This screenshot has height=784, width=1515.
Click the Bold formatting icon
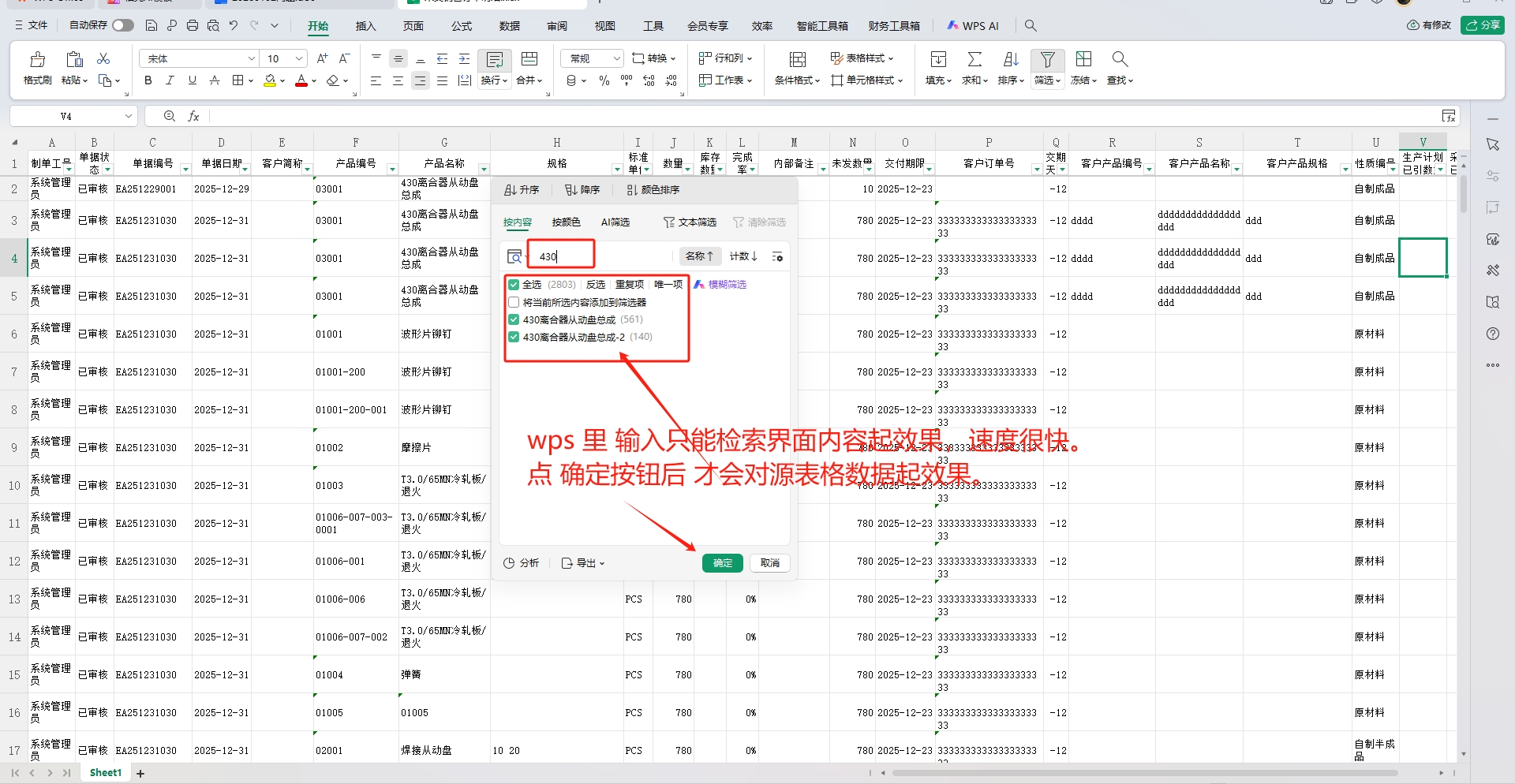click(148, 80)
